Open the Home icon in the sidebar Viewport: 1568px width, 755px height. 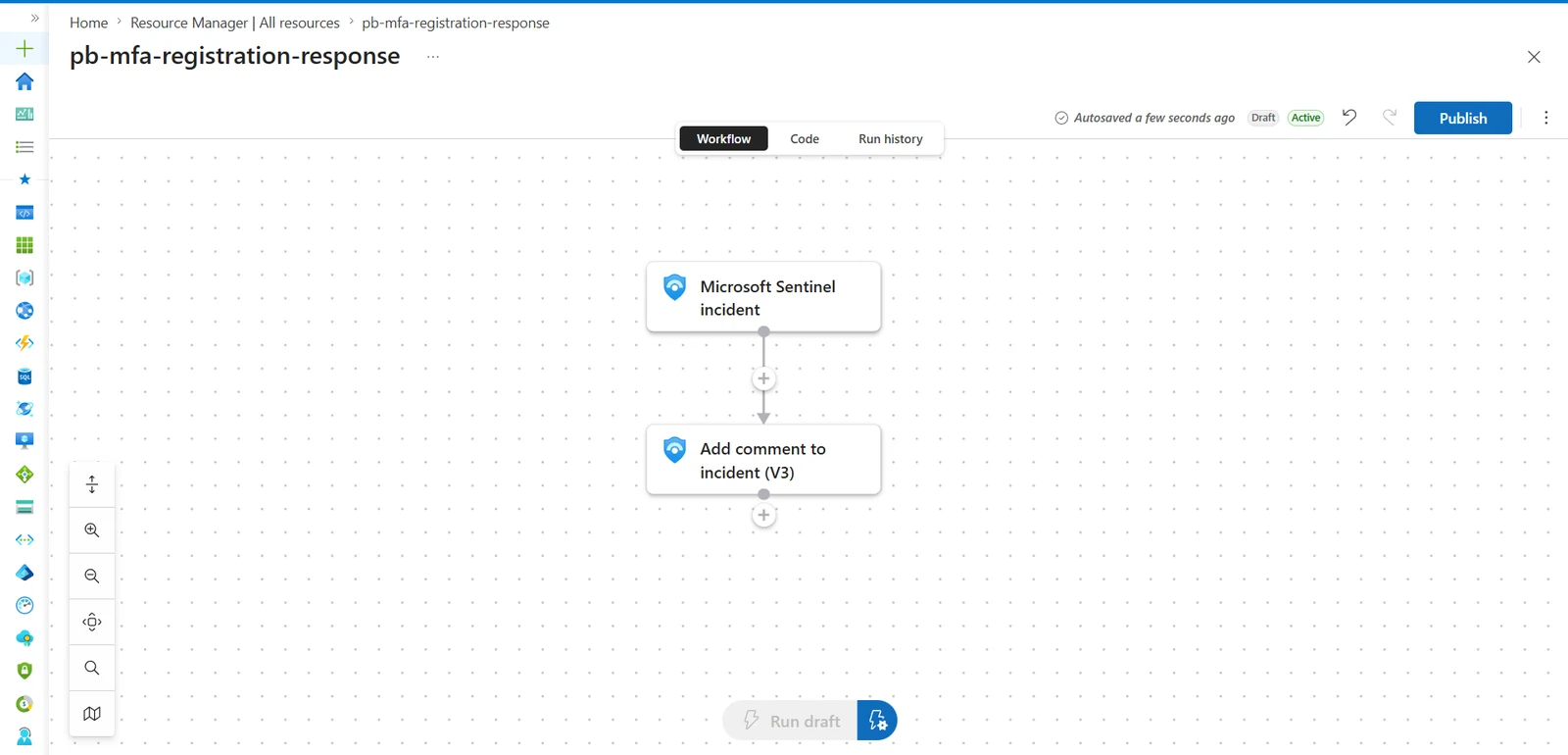point(24,81)
